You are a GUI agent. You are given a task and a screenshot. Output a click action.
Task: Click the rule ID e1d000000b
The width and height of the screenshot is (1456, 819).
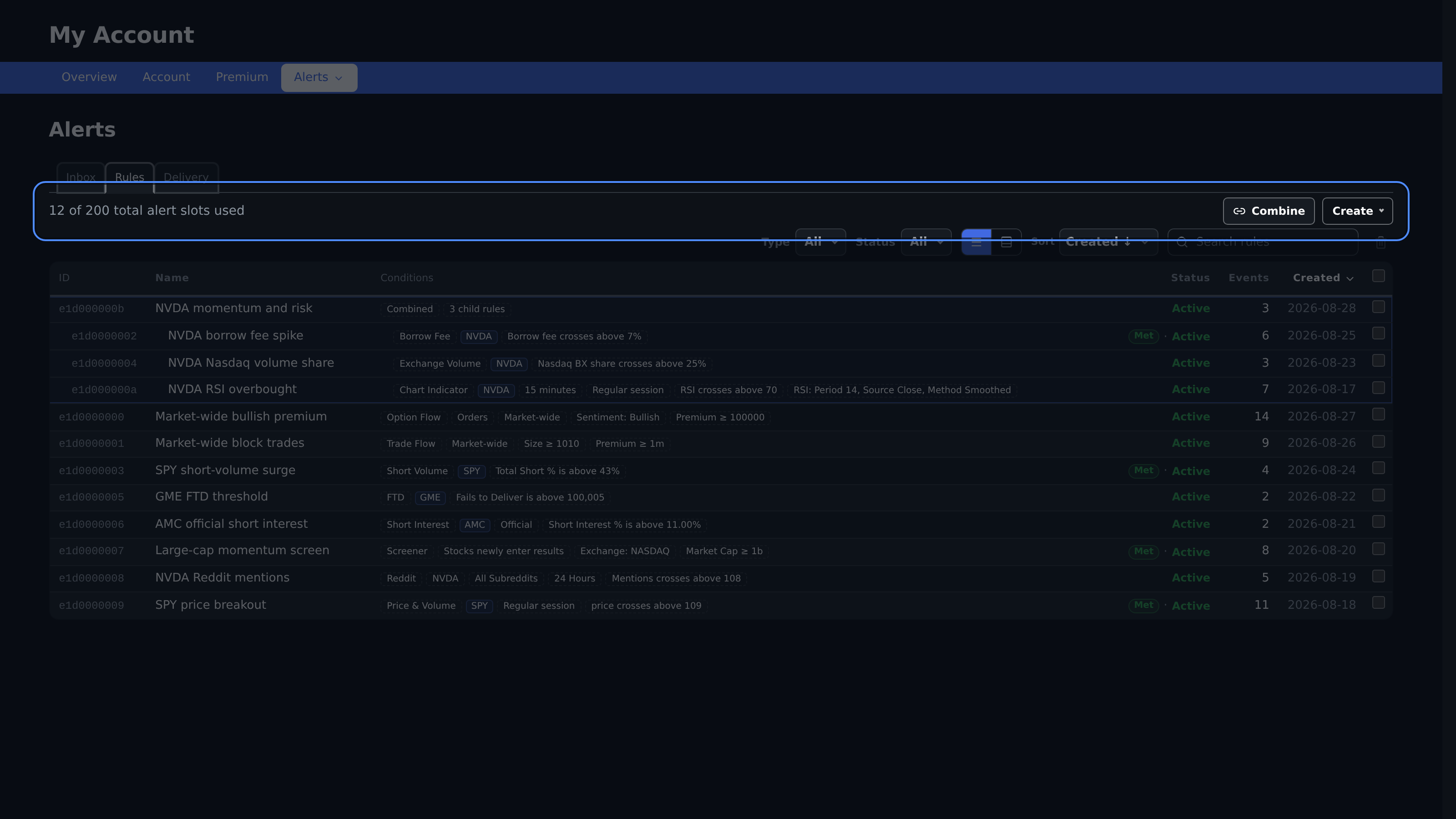pyautogui.click(x=91, y=308)
